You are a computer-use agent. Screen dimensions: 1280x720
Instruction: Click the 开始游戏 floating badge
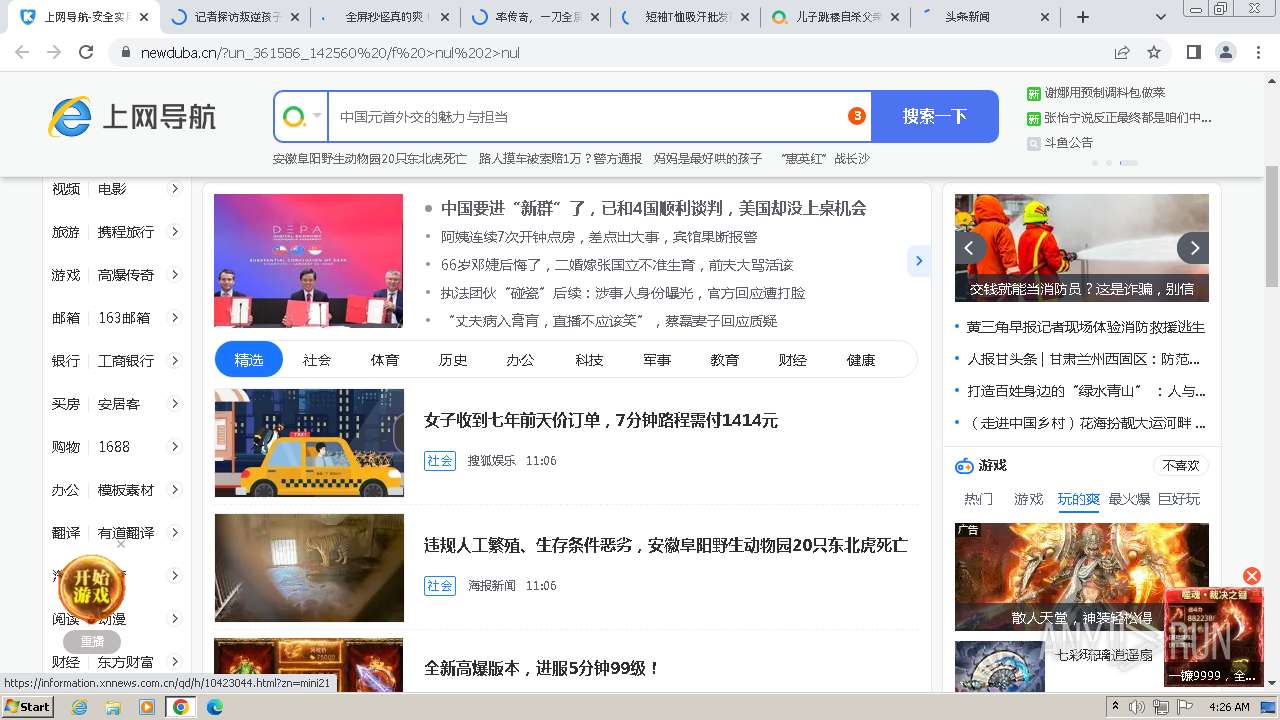pyautogui.click(x=92, y=587)
